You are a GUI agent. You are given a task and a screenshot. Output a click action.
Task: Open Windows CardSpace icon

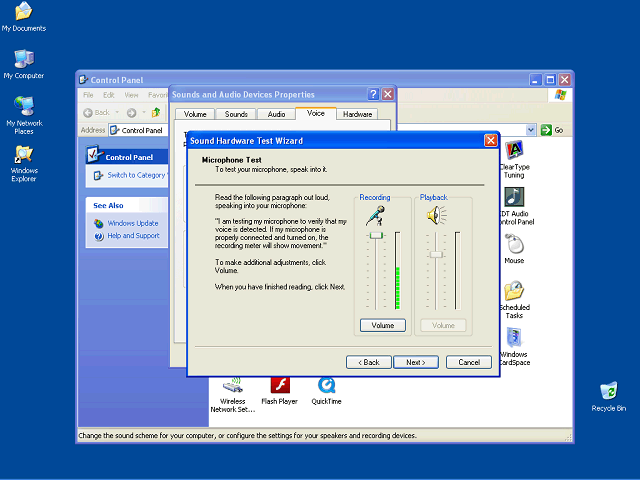pos(514,346)
